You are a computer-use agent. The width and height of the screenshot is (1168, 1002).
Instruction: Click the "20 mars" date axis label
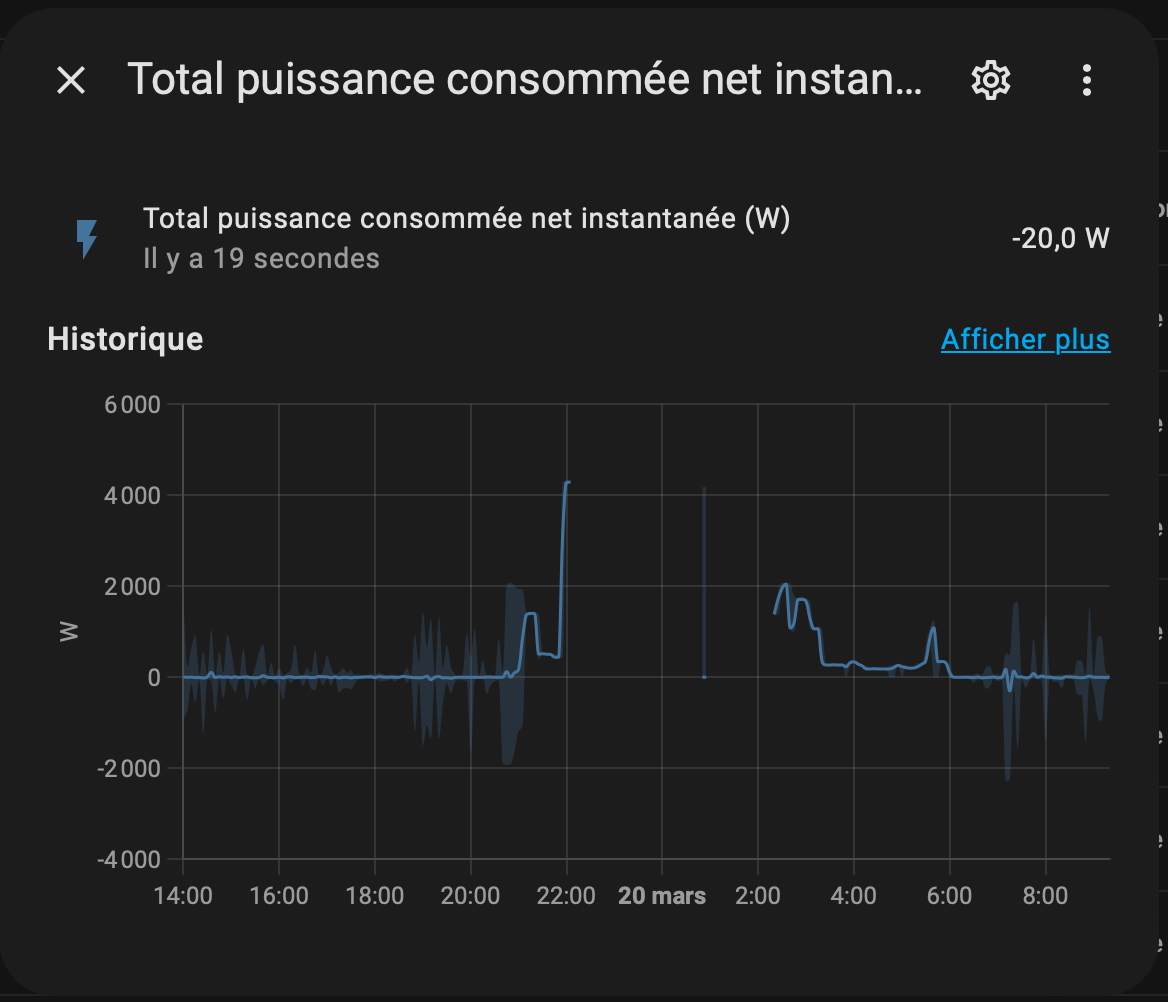[662, 896]
